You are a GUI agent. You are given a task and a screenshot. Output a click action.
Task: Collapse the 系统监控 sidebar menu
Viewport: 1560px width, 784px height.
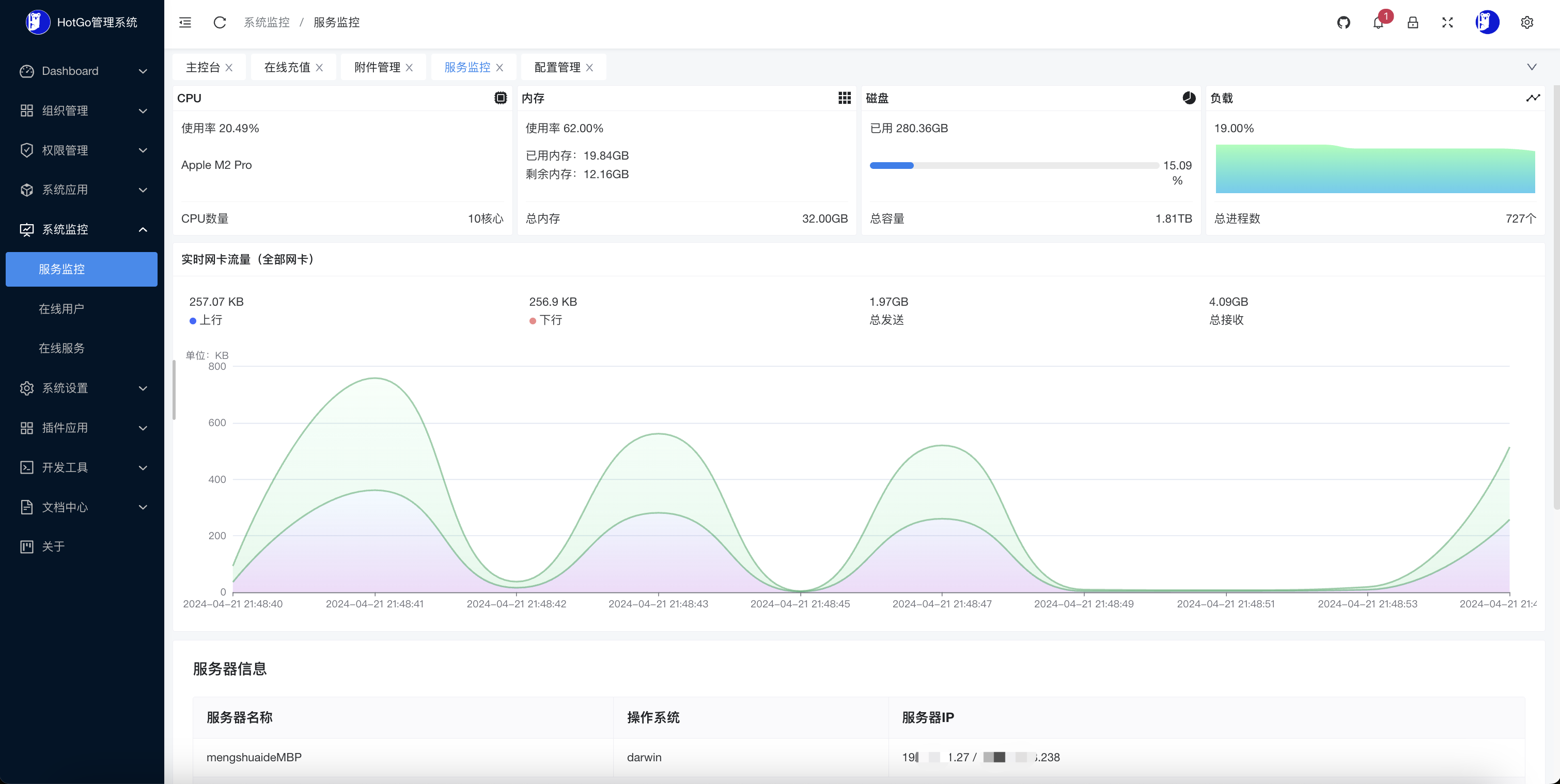[x=82, y=229]
